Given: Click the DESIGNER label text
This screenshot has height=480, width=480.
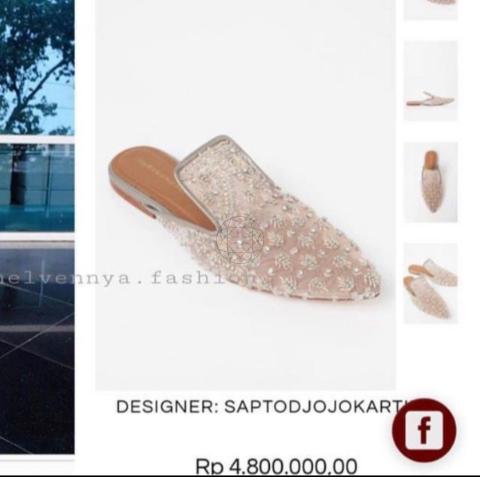Looking at the screenshot, I should click(167, 406).
